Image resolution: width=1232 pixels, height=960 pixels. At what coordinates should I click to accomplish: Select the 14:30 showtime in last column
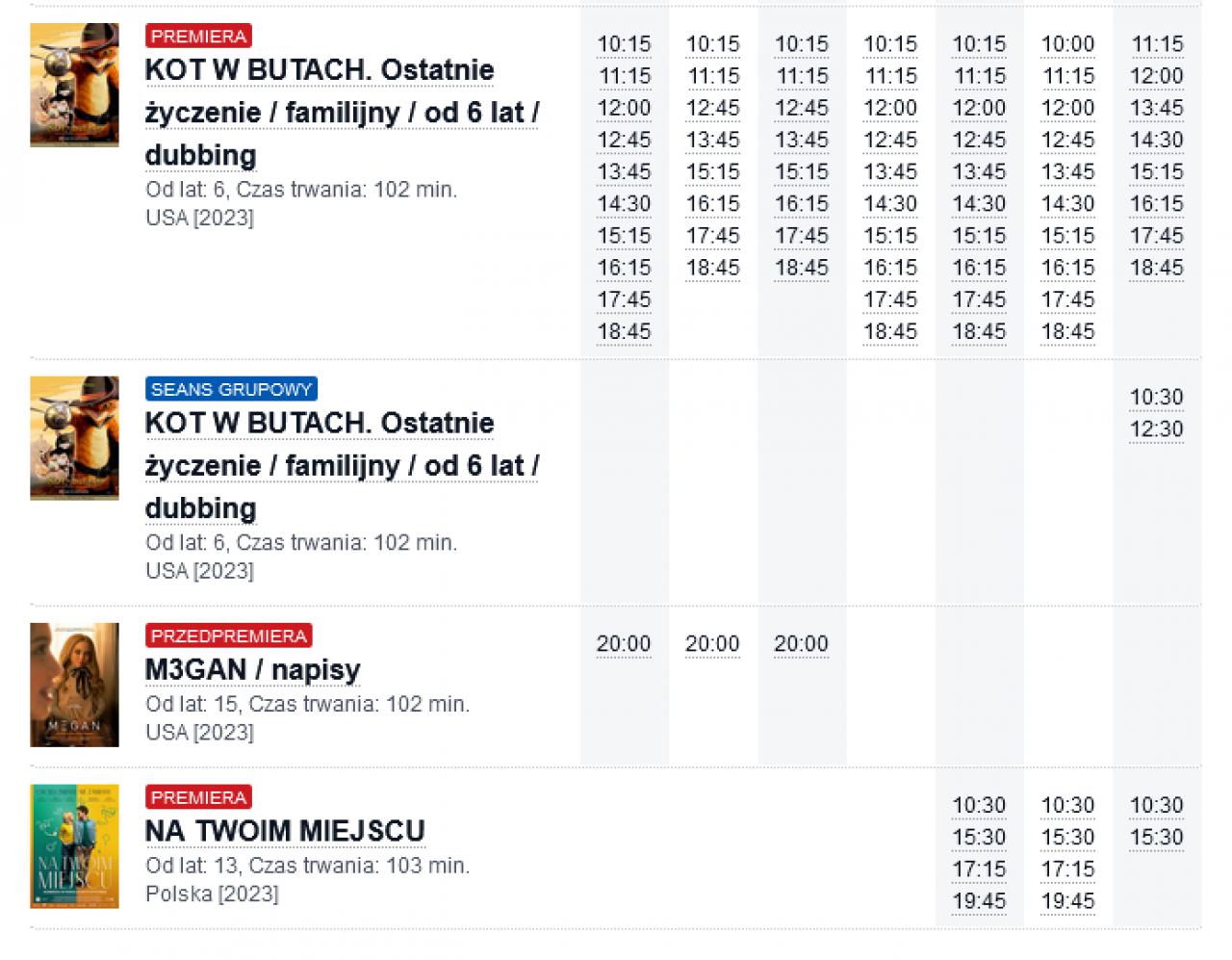point(1156,140)
